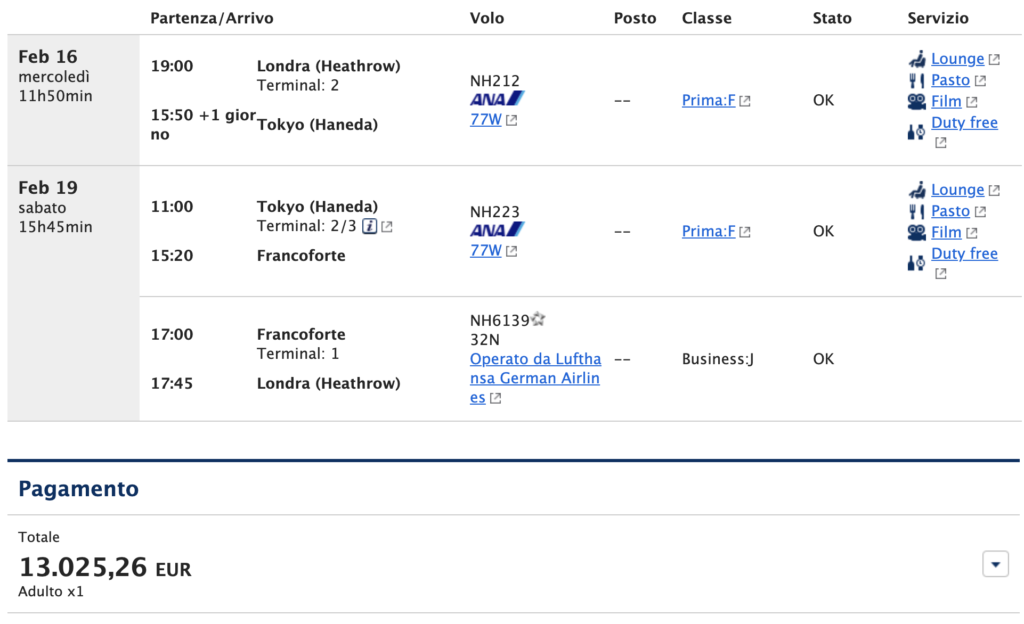Expand the total payment details dropdown
1024x624 pixels.
pyautogui.click(x=995, y=564)
